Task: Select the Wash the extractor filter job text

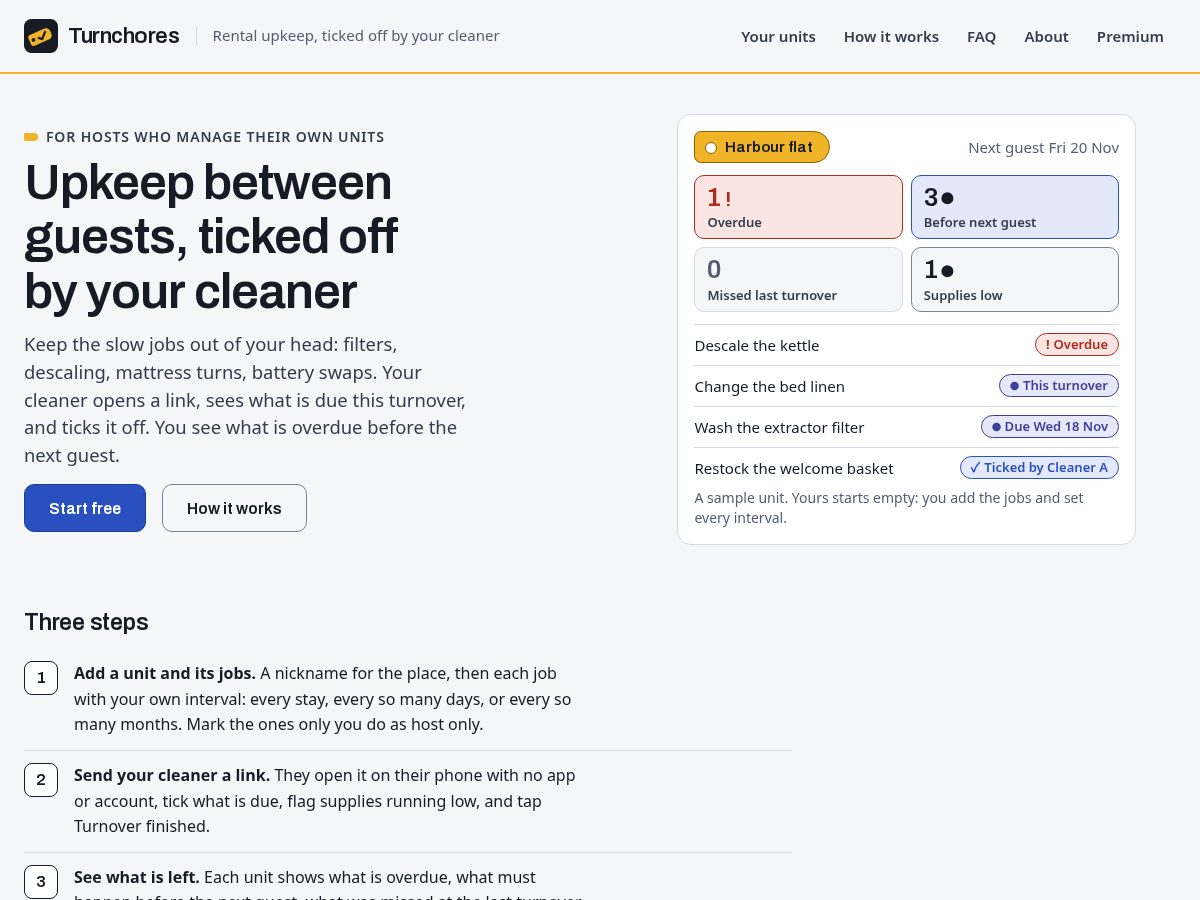Action: (779, 428)
